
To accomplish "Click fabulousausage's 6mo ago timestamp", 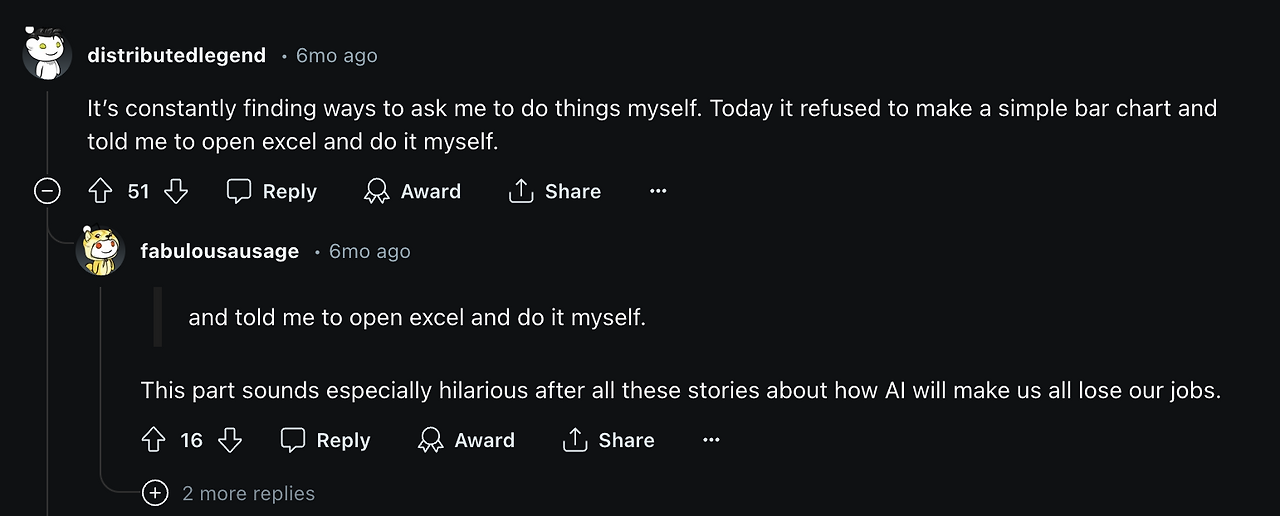I will point(370,251).
